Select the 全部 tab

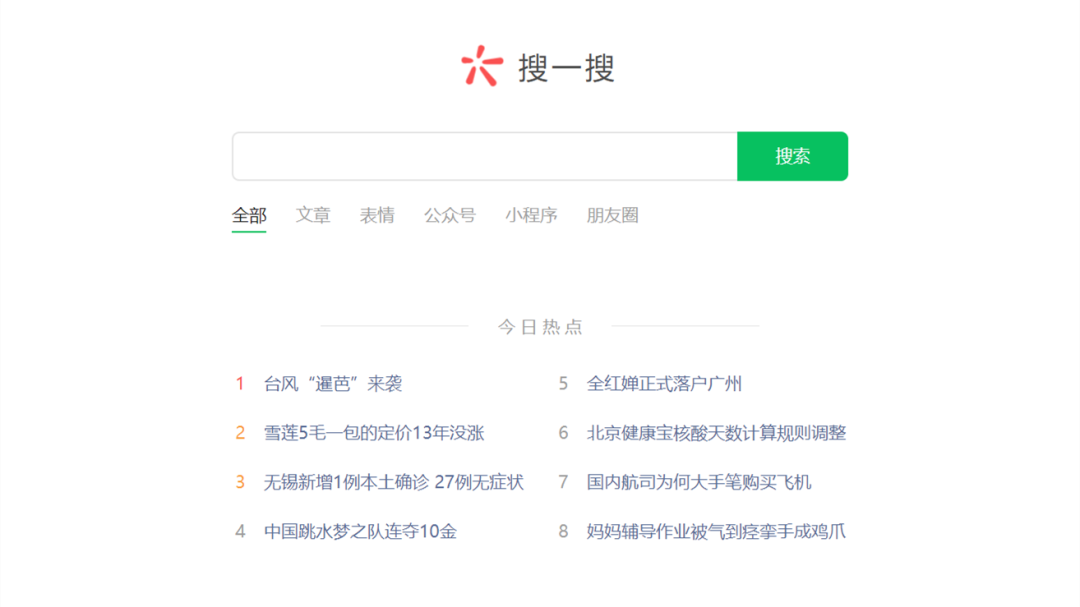(x=249, y=214)
